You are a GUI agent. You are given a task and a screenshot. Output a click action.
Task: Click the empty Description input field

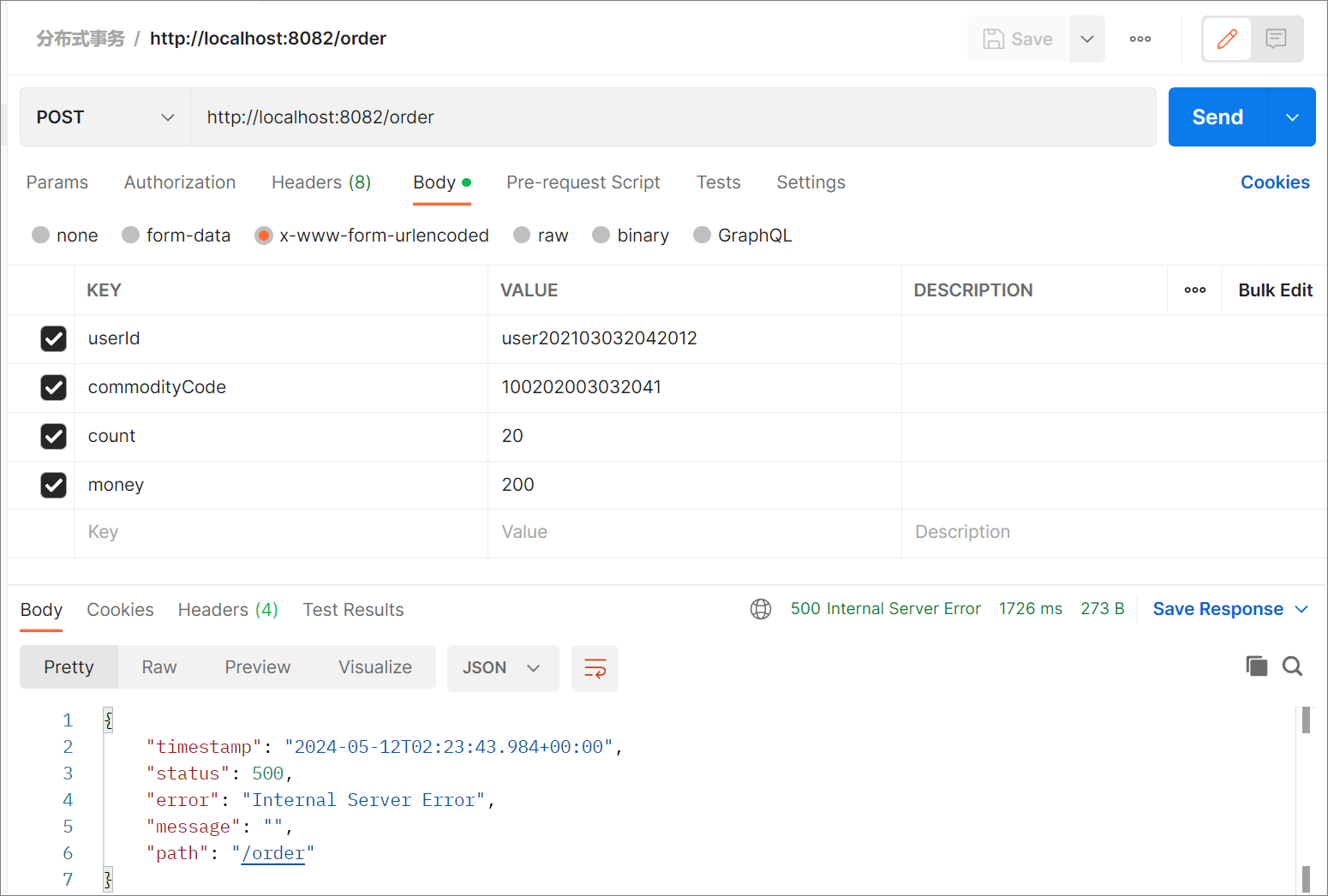[x=1114, y=532]
